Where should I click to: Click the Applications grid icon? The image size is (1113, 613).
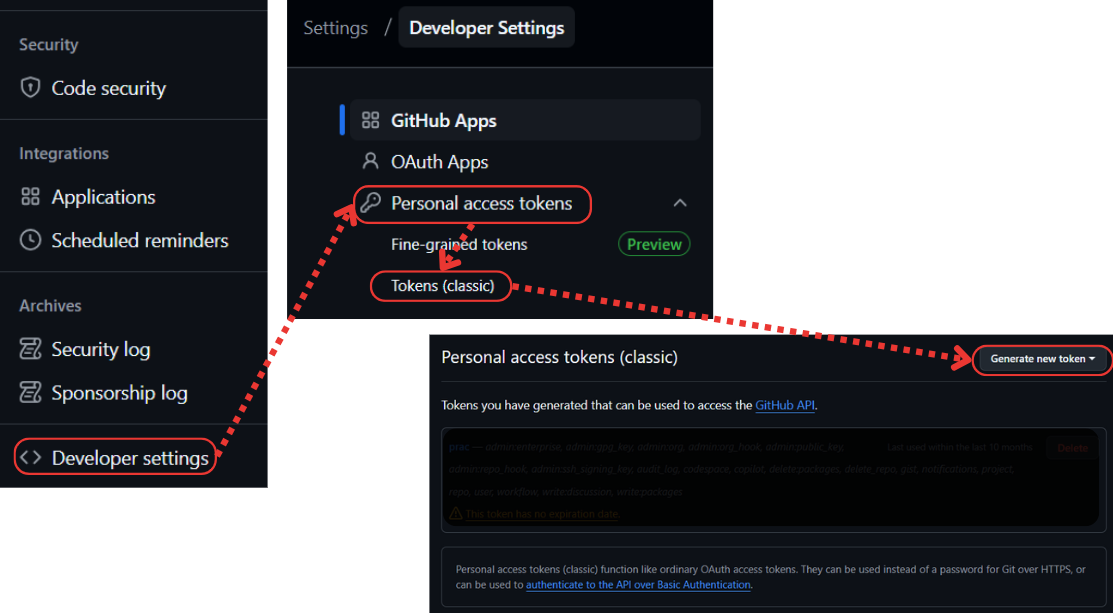coord(30,197)
